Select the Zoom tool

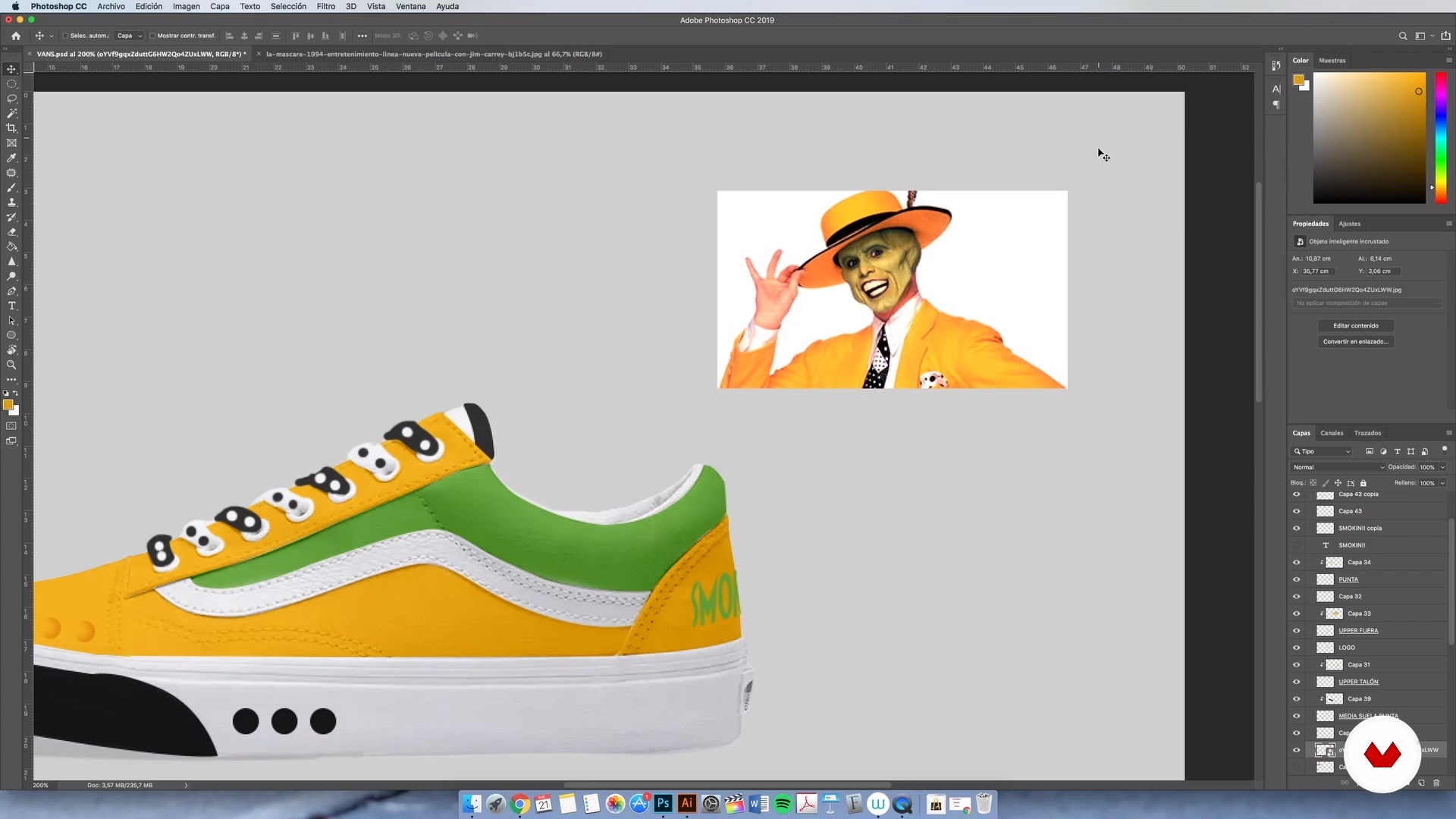[x=11, y=365]
